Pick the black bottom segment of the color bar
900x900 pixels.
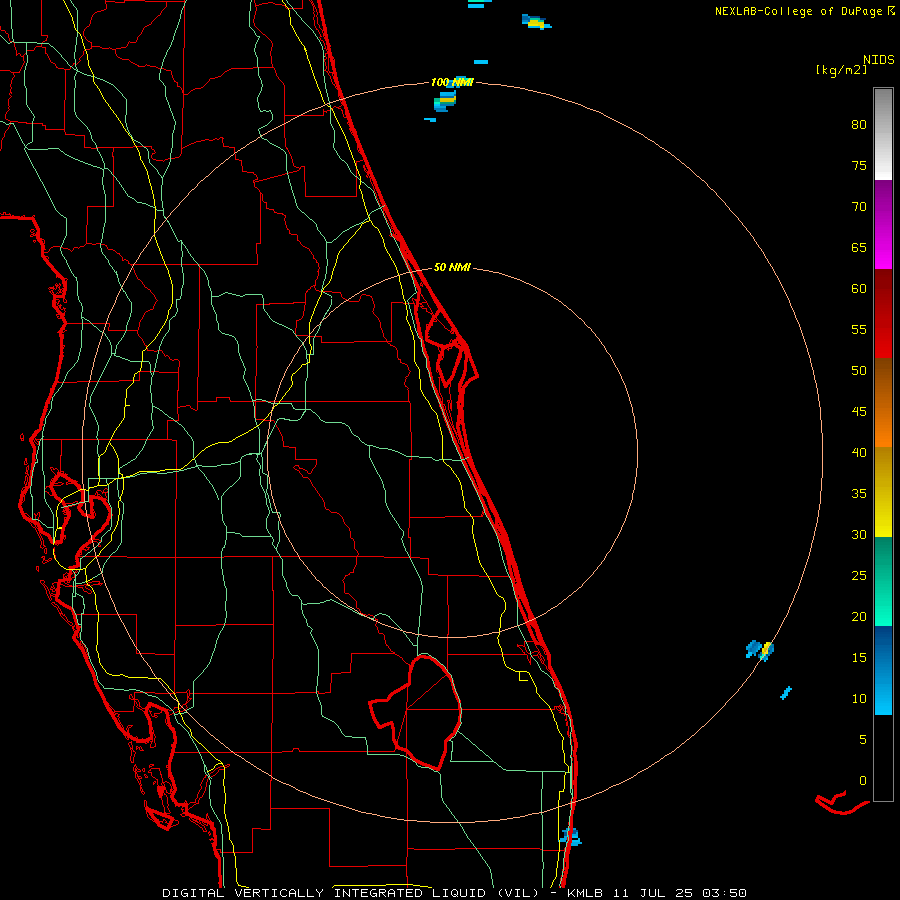tap(883, 758)
